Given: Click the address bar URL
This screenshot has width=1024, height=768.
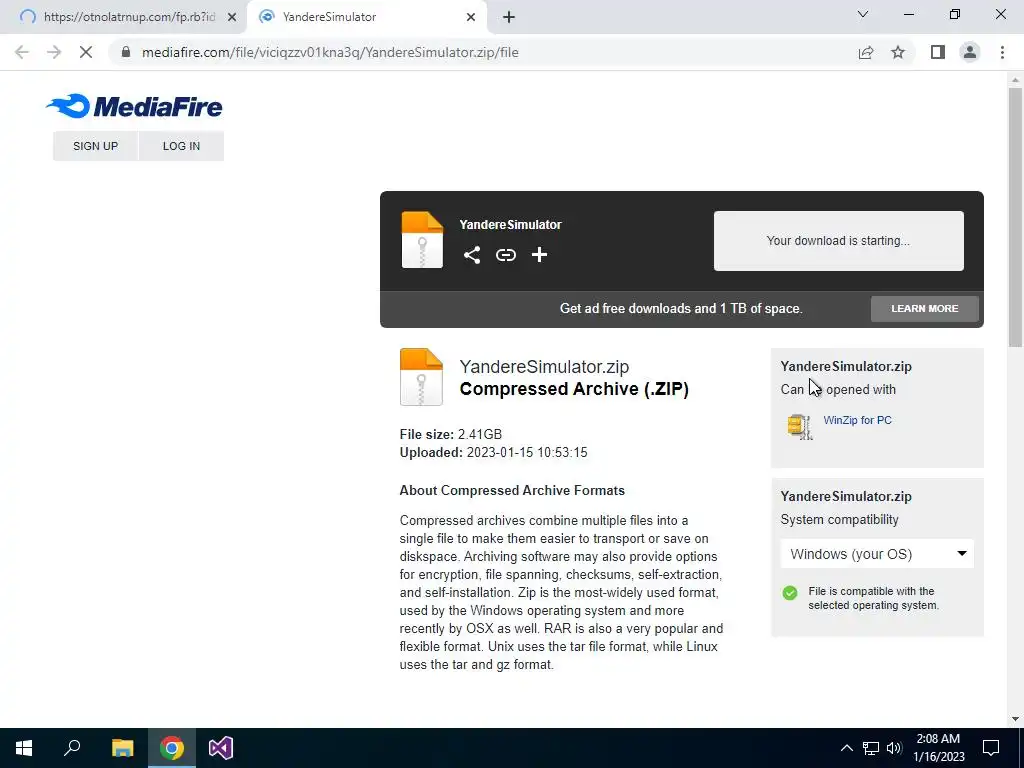Looking at the screenshot, I should (330, 52).
